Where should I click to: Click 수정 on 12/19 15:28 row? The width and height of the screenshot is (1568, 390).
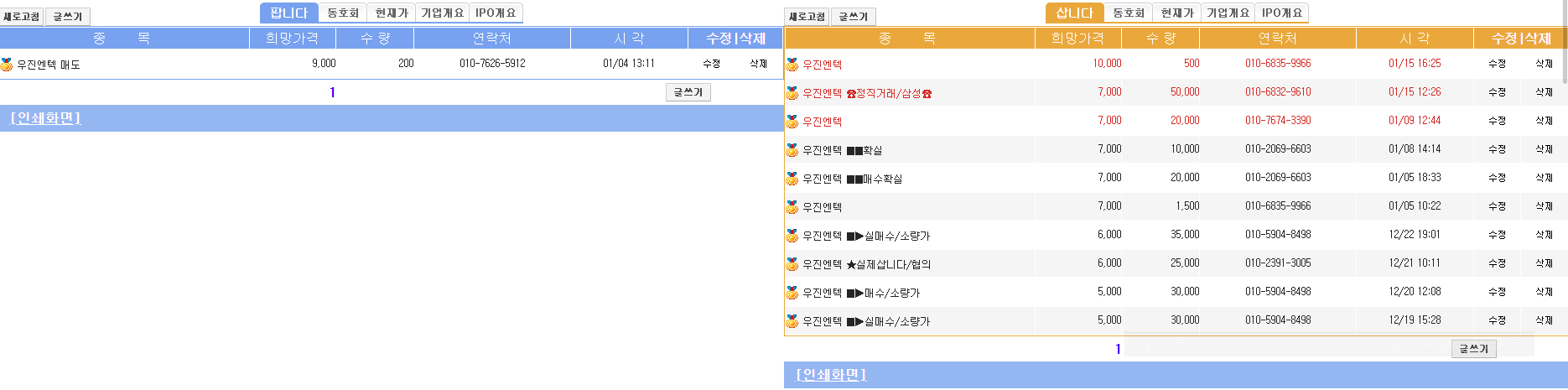point(1497,320)
